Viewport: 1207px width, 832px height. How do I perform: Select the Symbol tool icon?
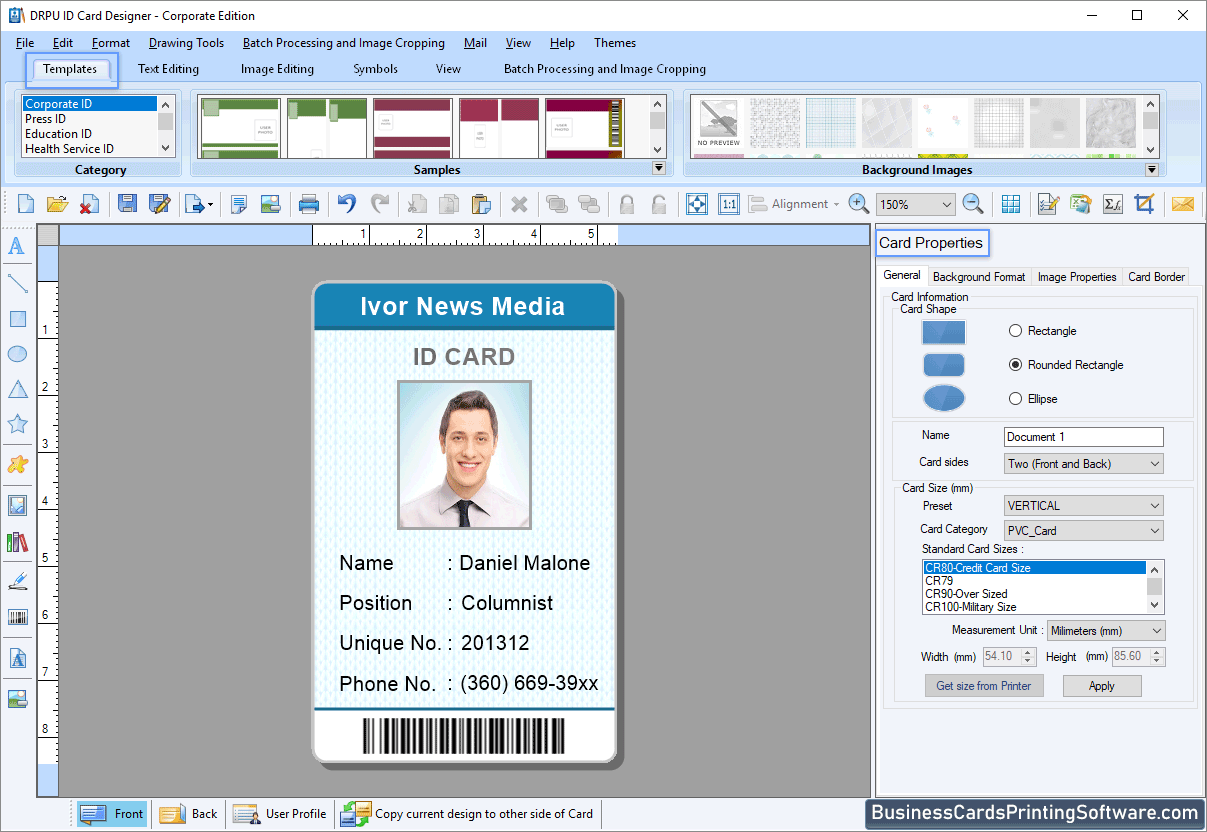click(x=17, y=464)
